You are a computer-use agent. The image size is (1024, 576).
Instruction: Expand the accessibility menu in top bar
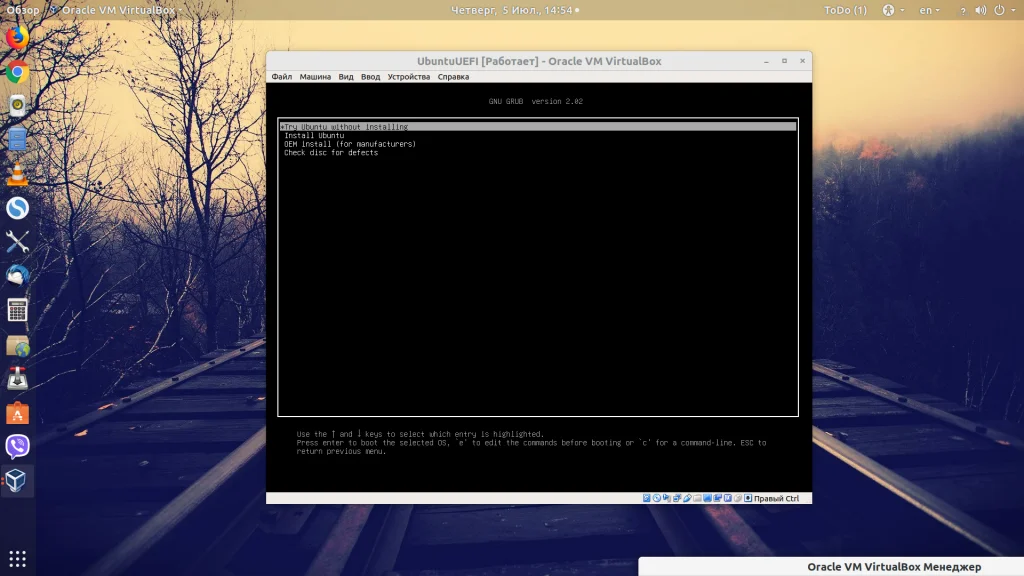(x=893, y=10)
